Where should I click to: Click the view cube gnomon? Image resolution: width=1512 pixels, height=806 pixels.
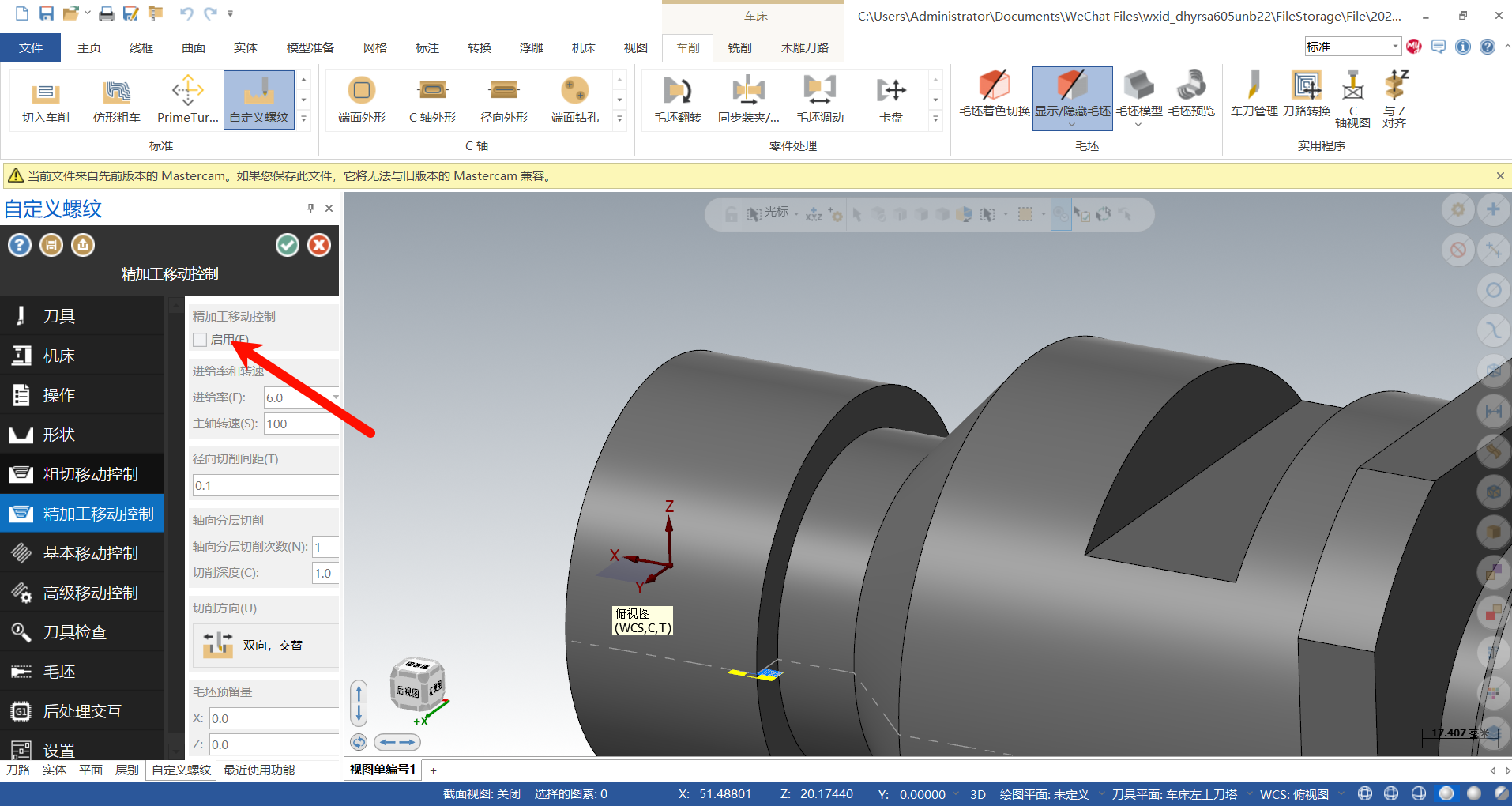pos(419,686)
